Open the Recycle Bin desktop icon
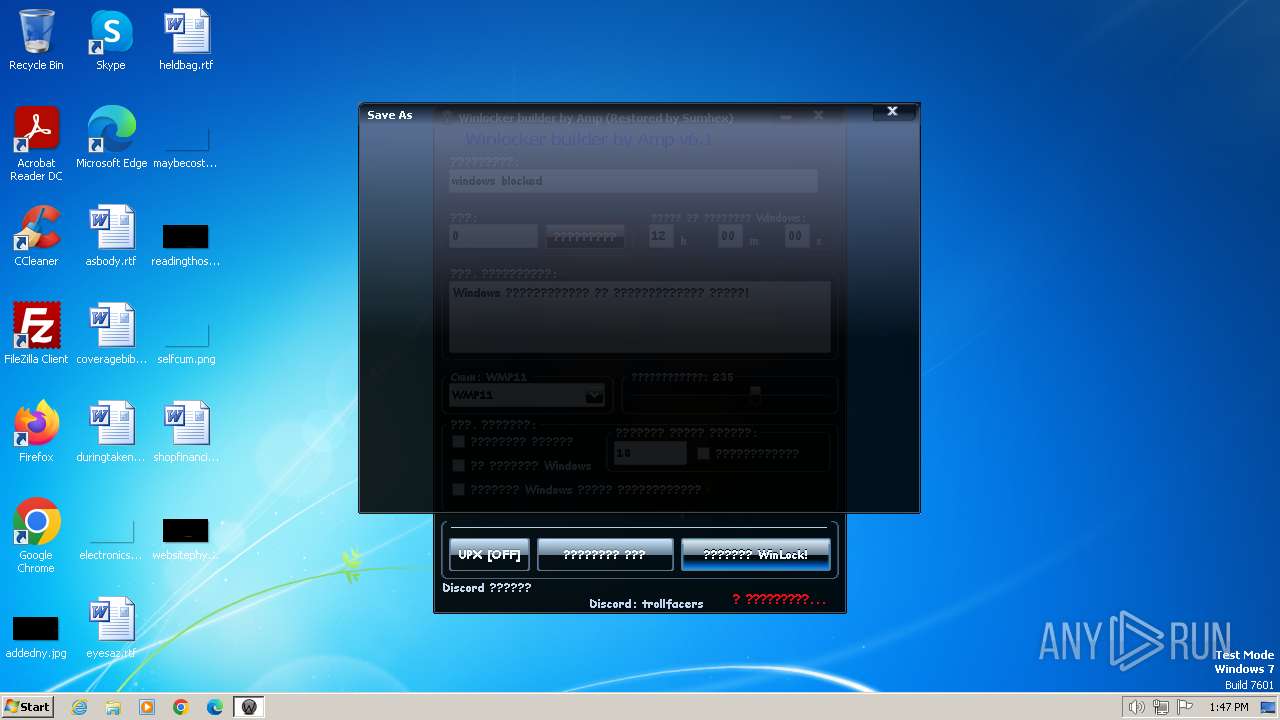1280x720 pixels. (x=36, y=40)
